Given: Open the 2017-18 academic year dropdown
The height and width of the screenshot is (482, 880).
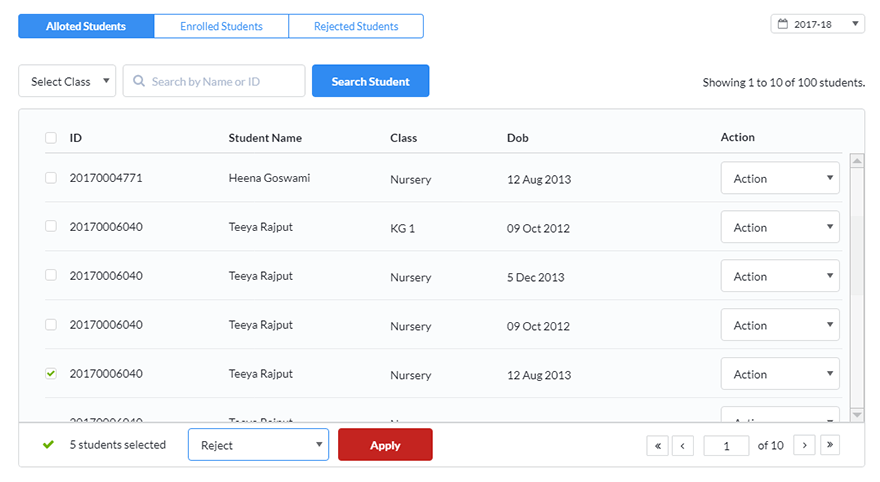Looking at the screenshot, I should (817, 24).
